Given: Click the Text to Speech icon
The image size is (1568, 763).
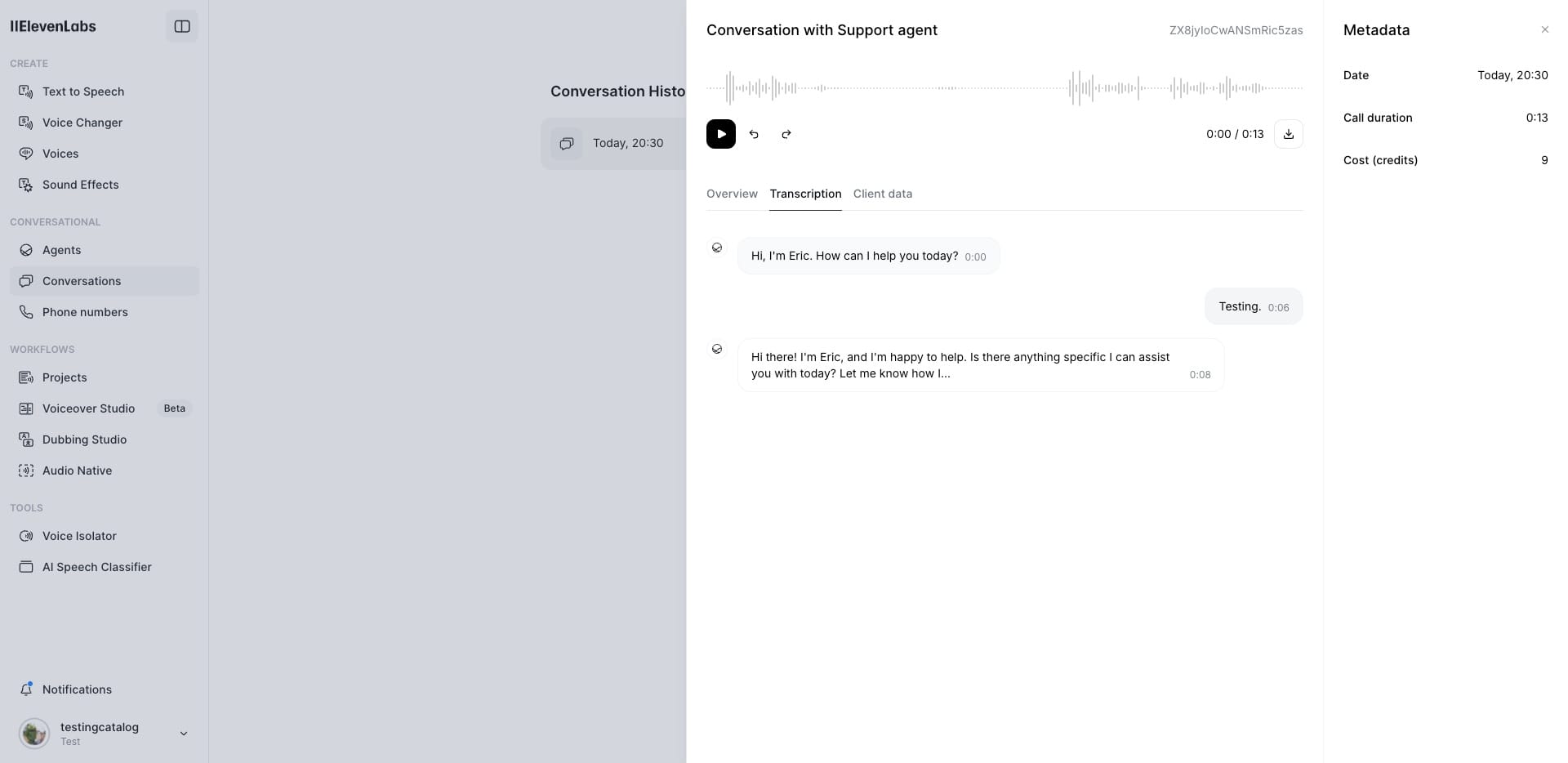Looking at the screenshot, I should click(x=26, y=91).
